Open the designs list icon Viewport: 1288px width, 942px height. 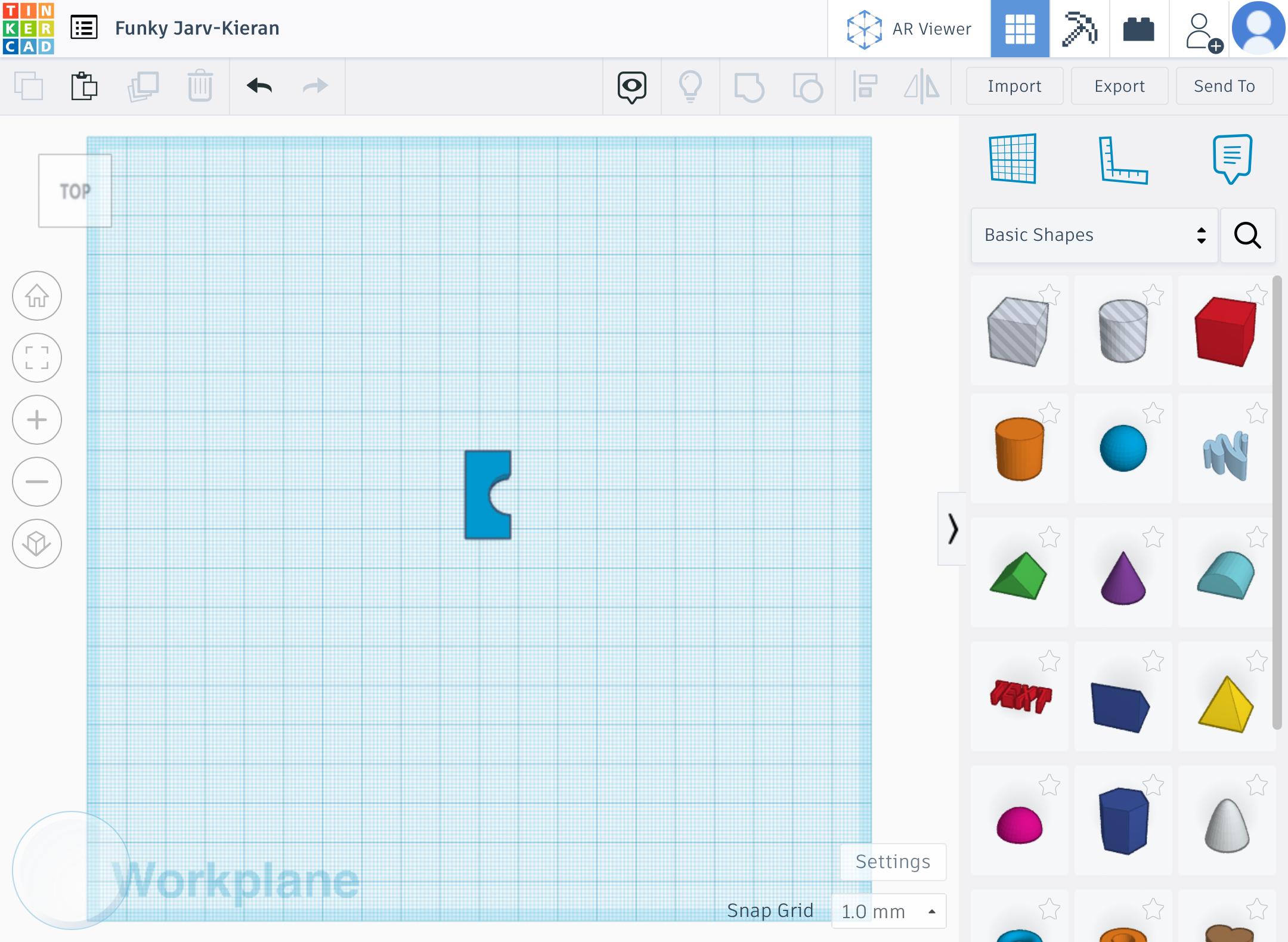83,28
